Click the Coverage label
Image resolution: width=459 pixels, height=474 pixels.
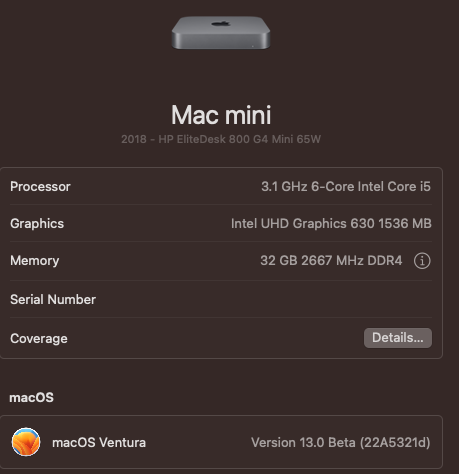[x=39, y=339]
